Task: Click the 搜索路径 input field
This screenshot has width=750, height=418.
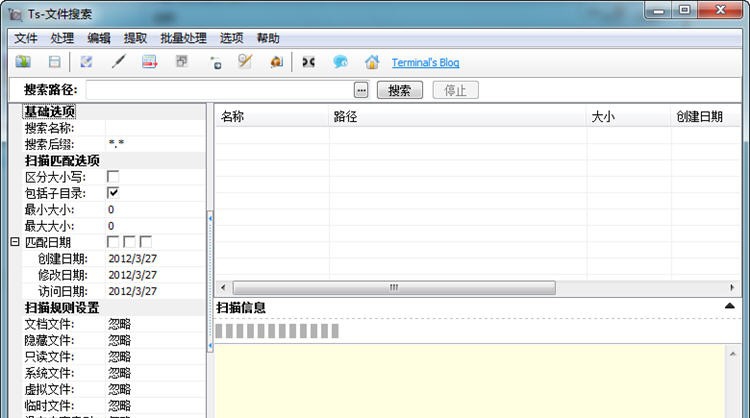Action: (x=220, y=90)
